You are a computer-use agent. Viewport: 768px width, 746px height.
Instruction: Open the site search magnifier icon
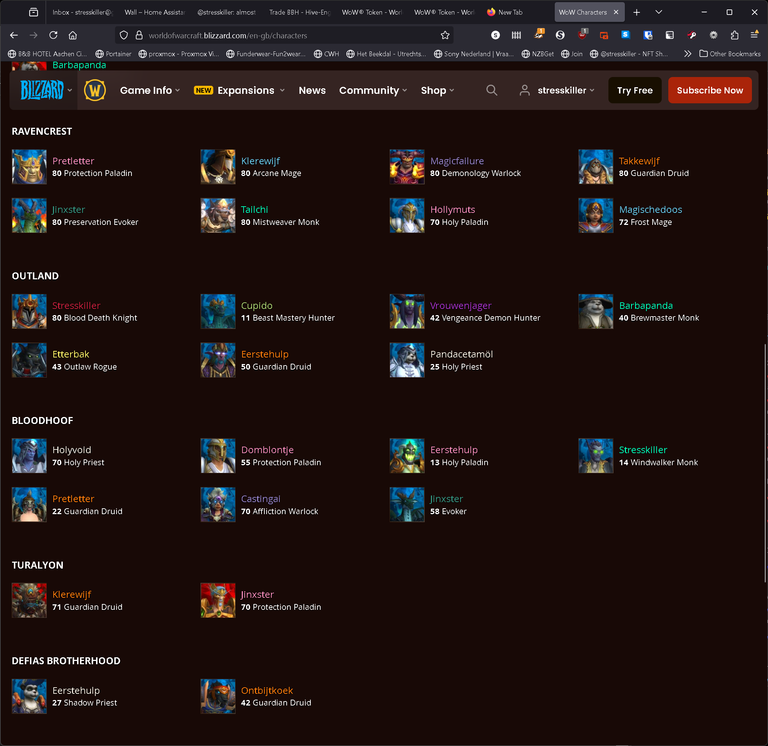click(491, 90)
